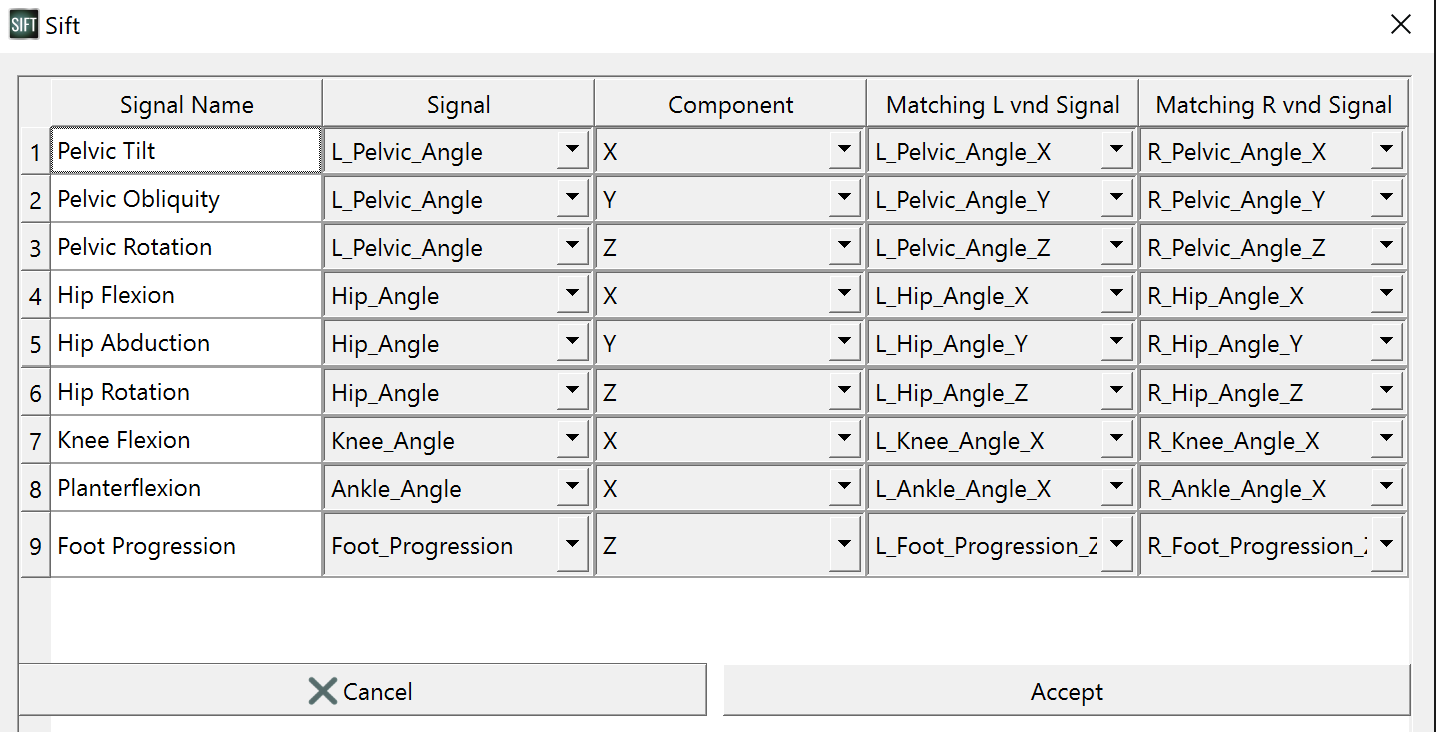Open Component dropdown for Foot Progression row

(844, 545)
